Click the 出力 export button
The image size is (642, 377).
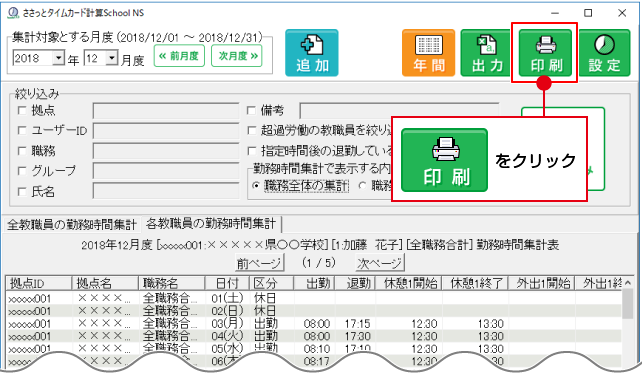pyautogui.click(x=487, y=53)
